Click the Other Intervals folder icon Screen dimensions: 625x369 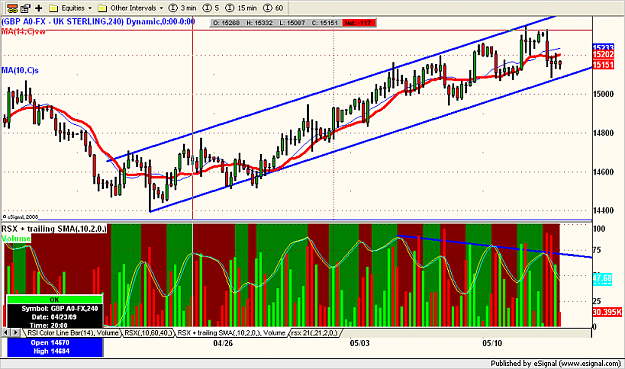click(x=102, y=8)
